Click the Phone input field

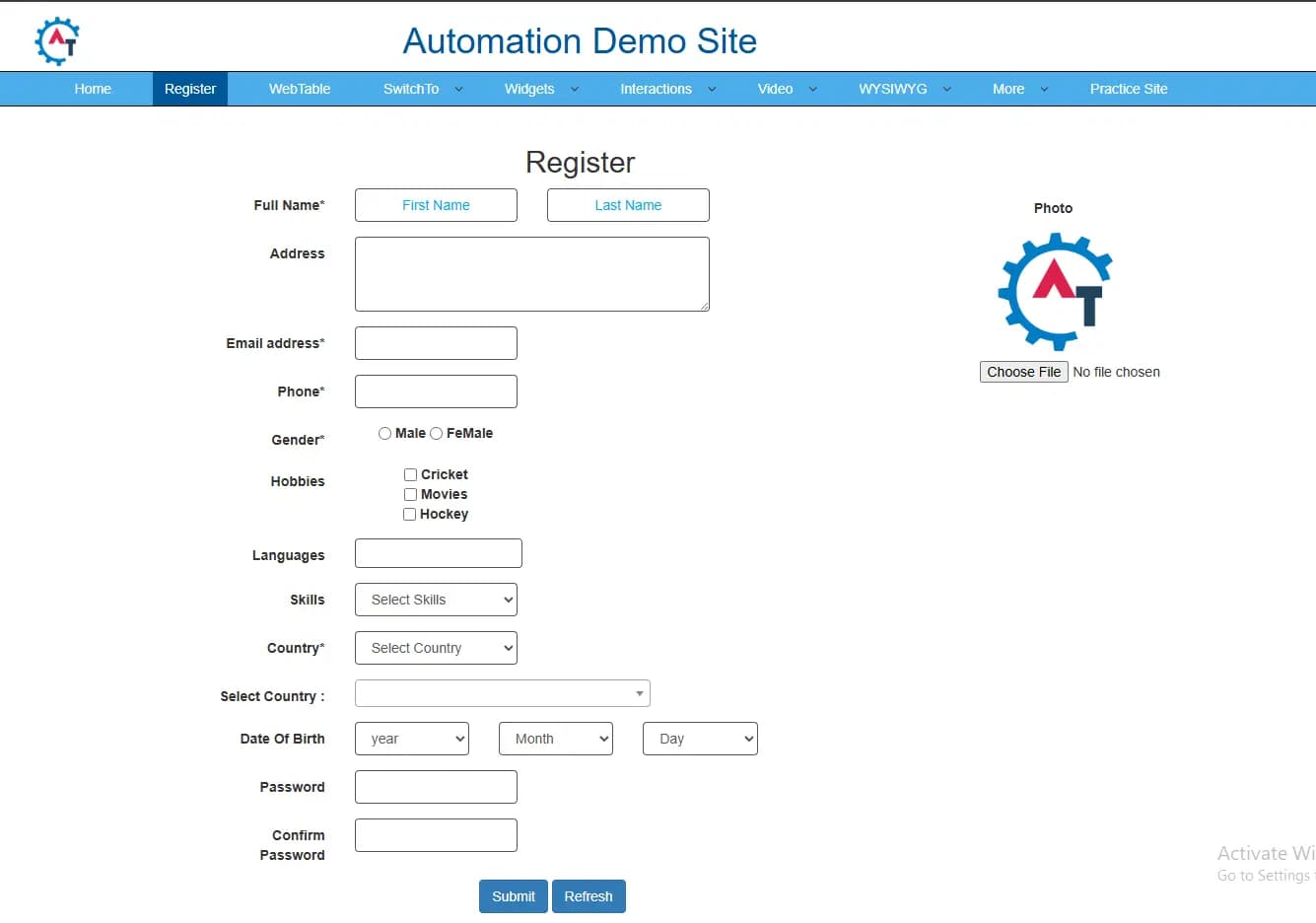(x=436, y=391)
